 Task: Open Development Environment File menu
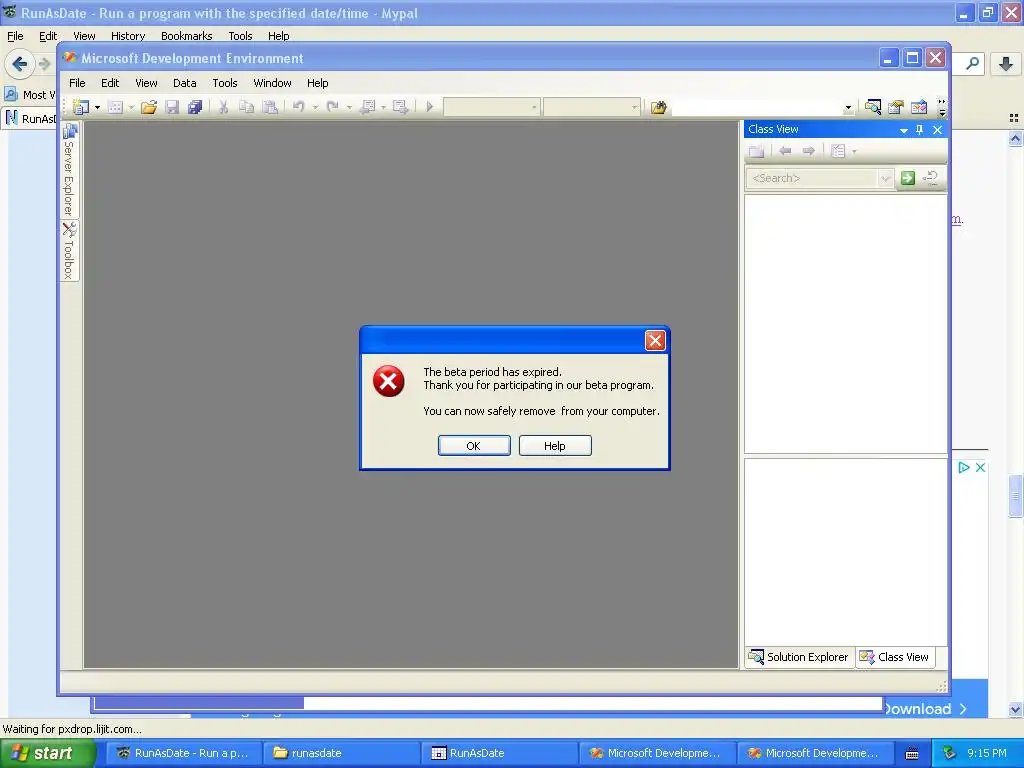[x=77, y=83]
